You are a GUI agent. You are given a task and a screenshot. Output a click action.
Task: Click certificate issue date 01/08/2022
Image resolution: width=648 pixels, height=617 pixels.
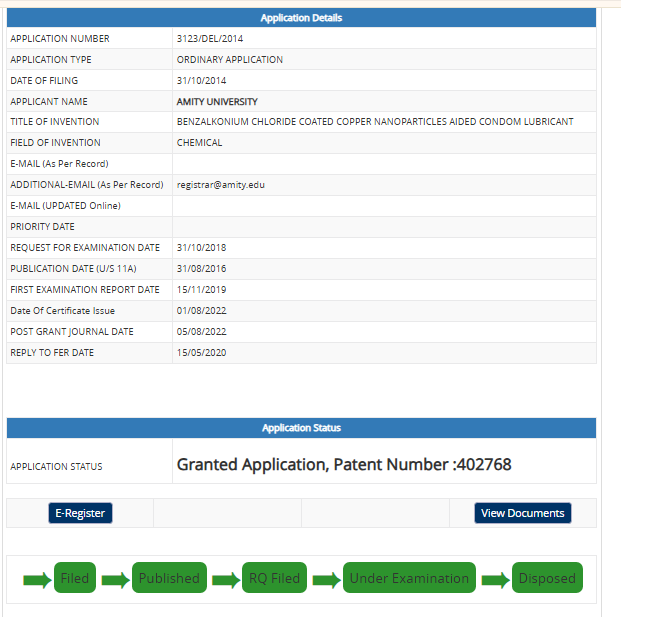click(x=202, y=311)
